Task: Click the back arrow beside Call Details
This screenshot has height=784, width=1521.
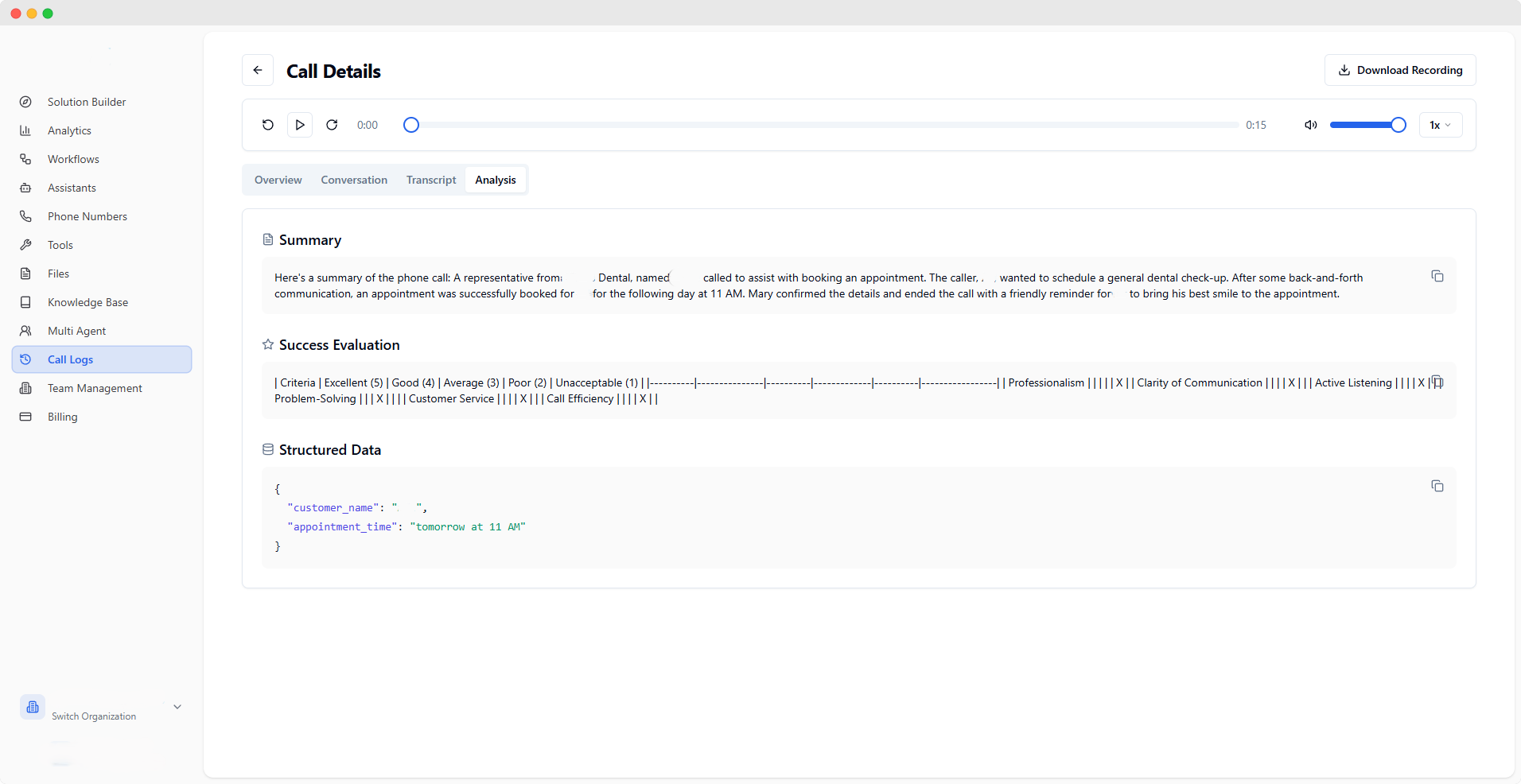Action: click(x=258, y=70)
